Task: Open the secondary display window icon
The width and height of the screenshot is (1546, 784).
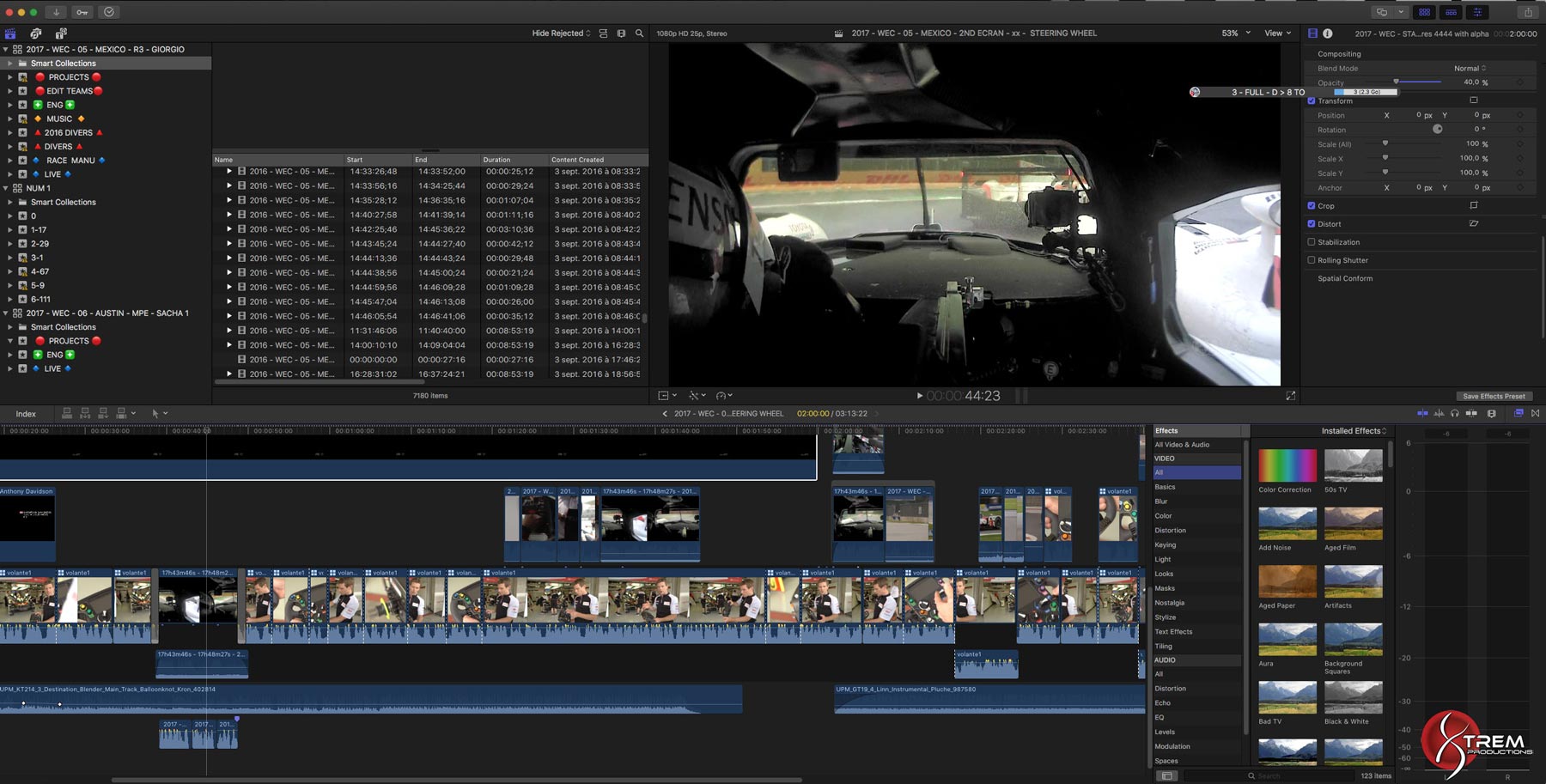Action: (x=1382, y=12)
